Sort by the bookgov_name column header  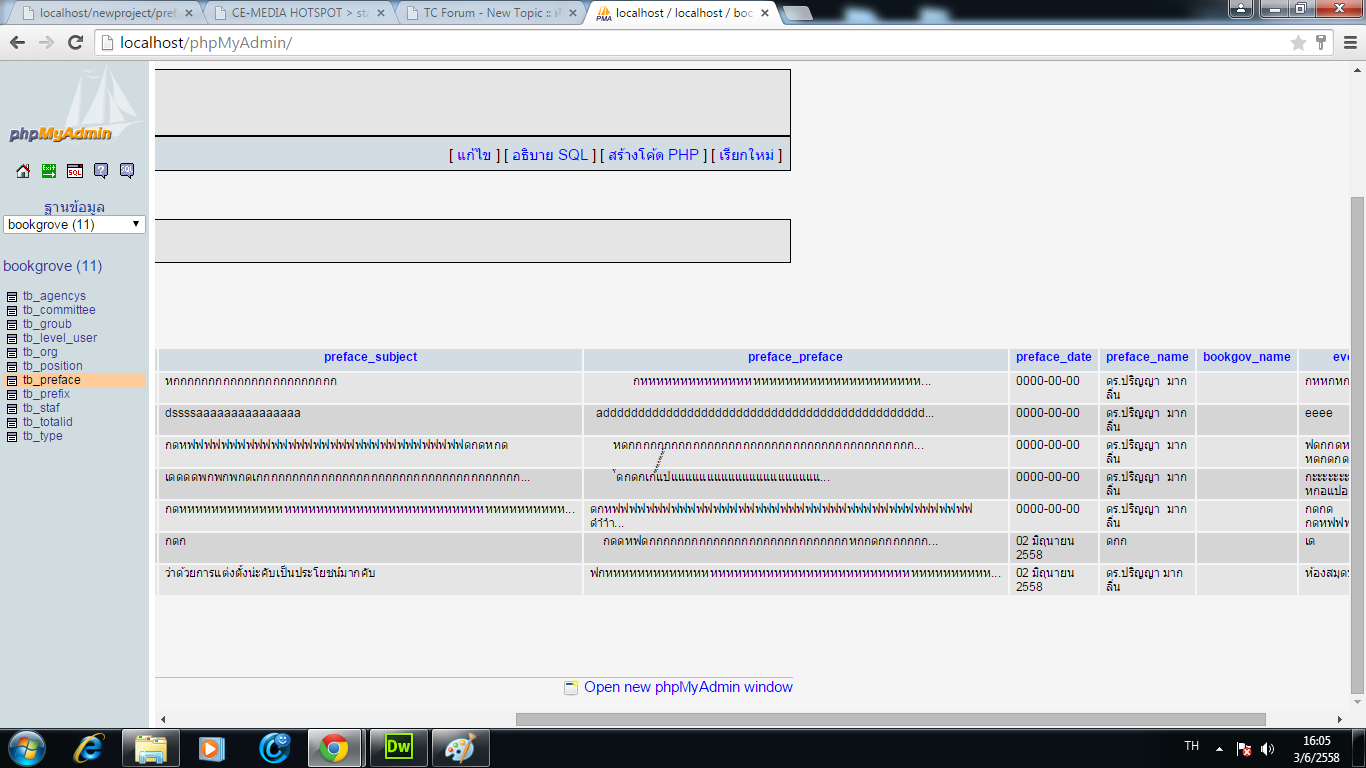(x=1247, y=357)
